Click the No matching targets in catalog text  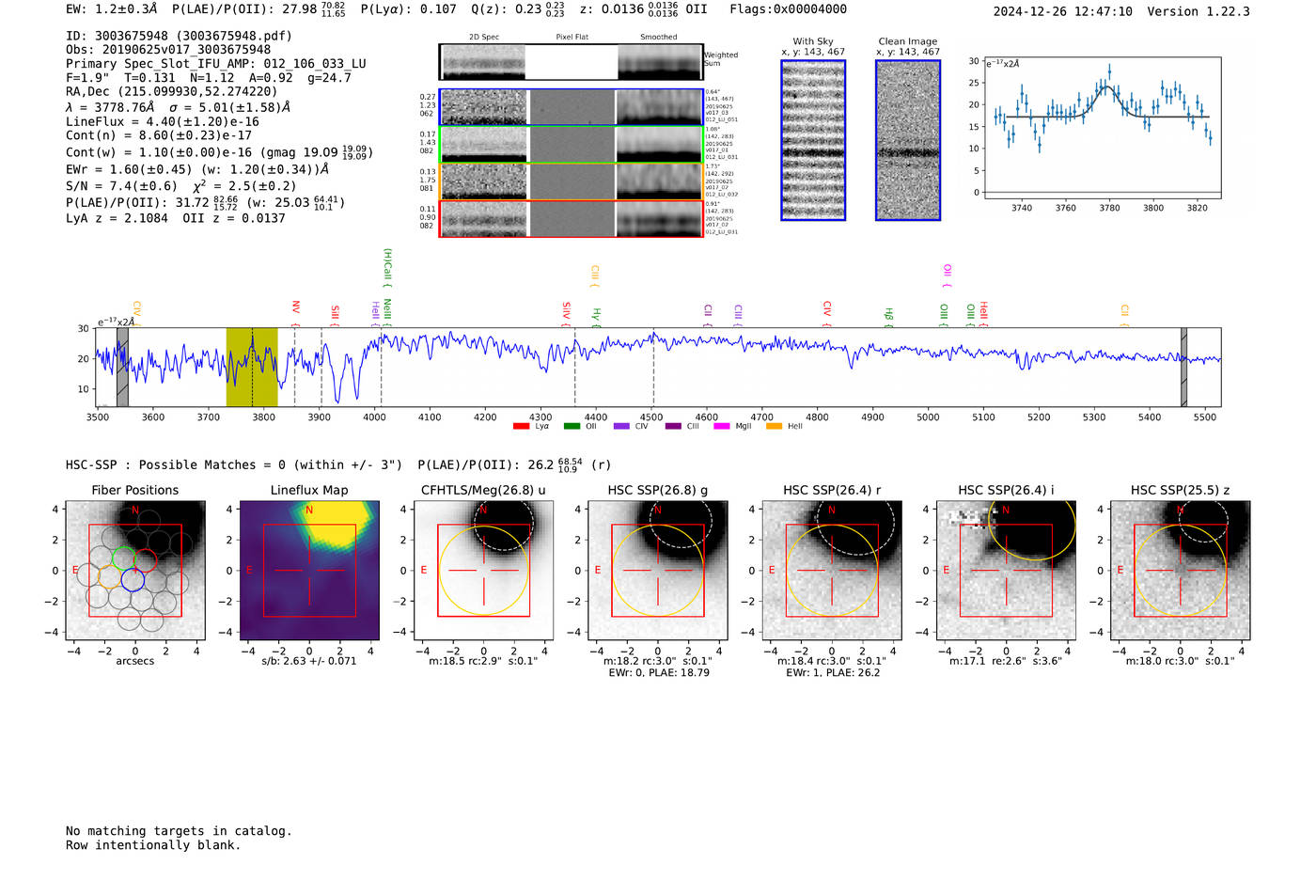coord(179,831)
